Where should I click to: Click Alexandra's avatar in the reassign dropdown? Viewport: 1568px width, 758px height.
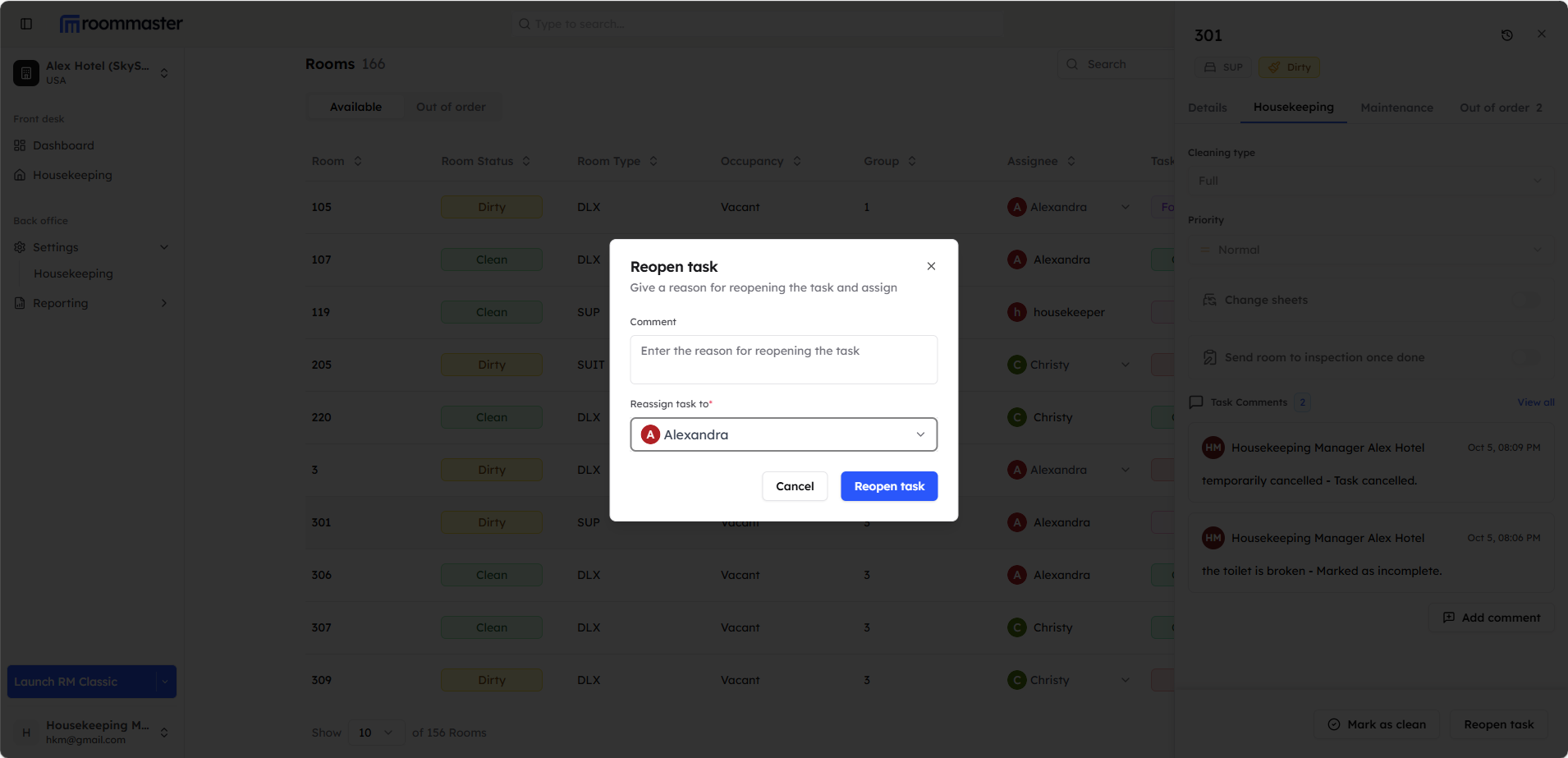(649, 434)
